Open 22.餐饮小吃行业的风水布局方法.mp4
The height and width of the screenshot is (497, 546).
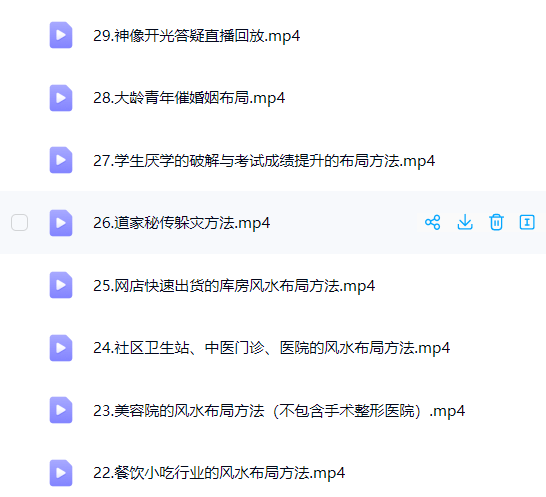(x=219, y=473)
